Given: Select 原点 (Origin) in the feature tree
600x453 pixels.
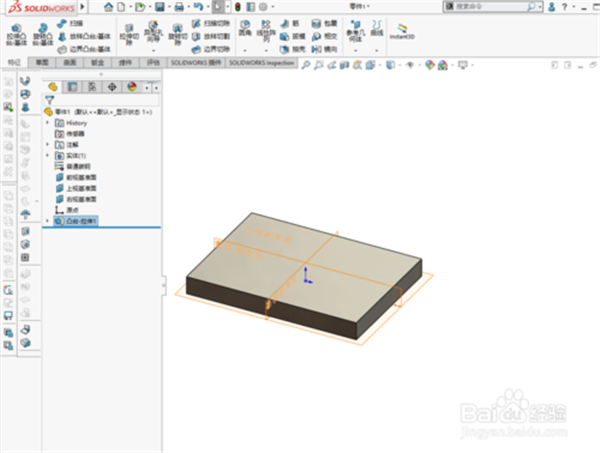Looking at the screenshot, I should [x=74, y=209].
